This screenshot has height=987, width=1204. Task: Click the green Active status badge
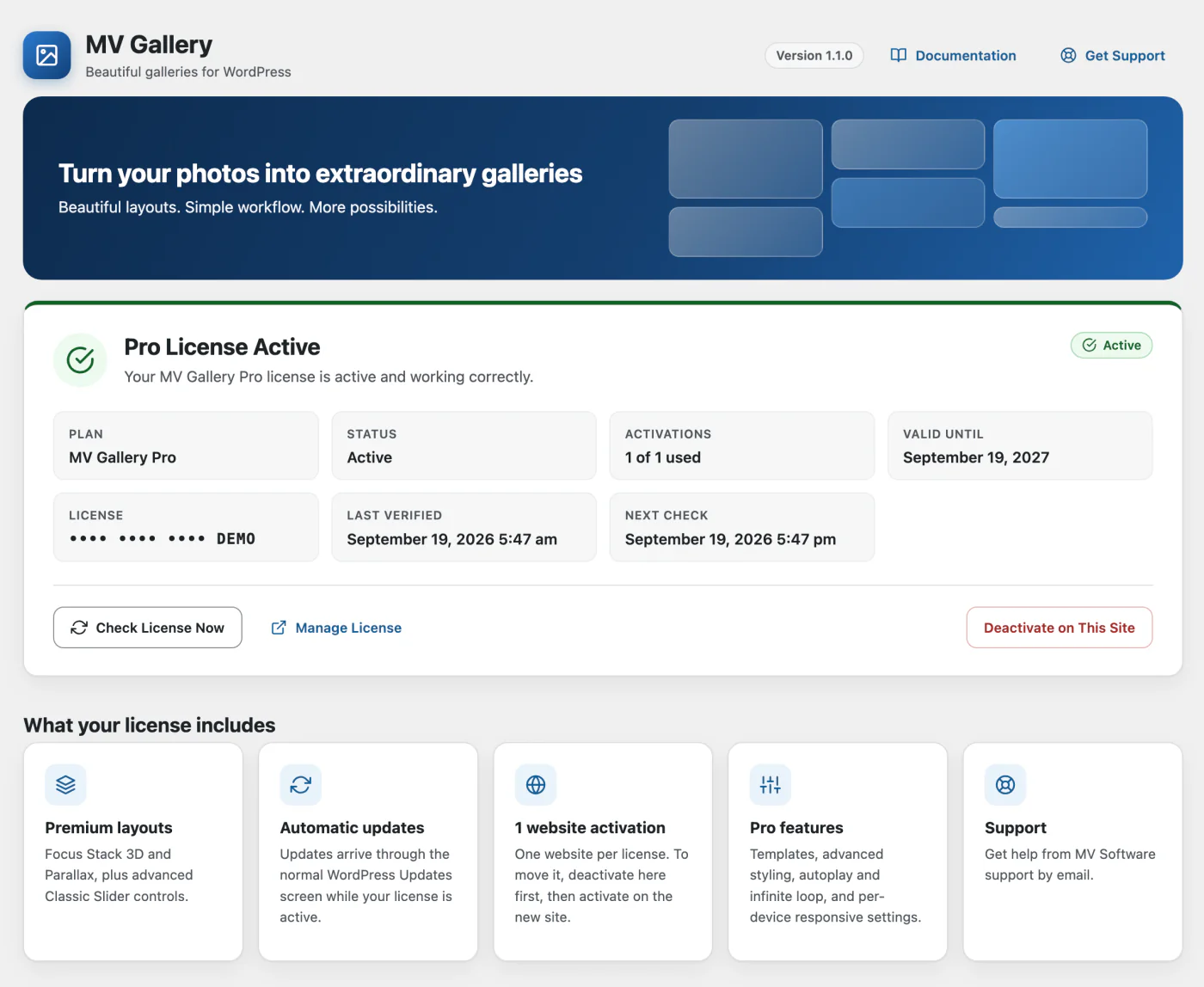pyautogui.click(x=1111, y=345)
